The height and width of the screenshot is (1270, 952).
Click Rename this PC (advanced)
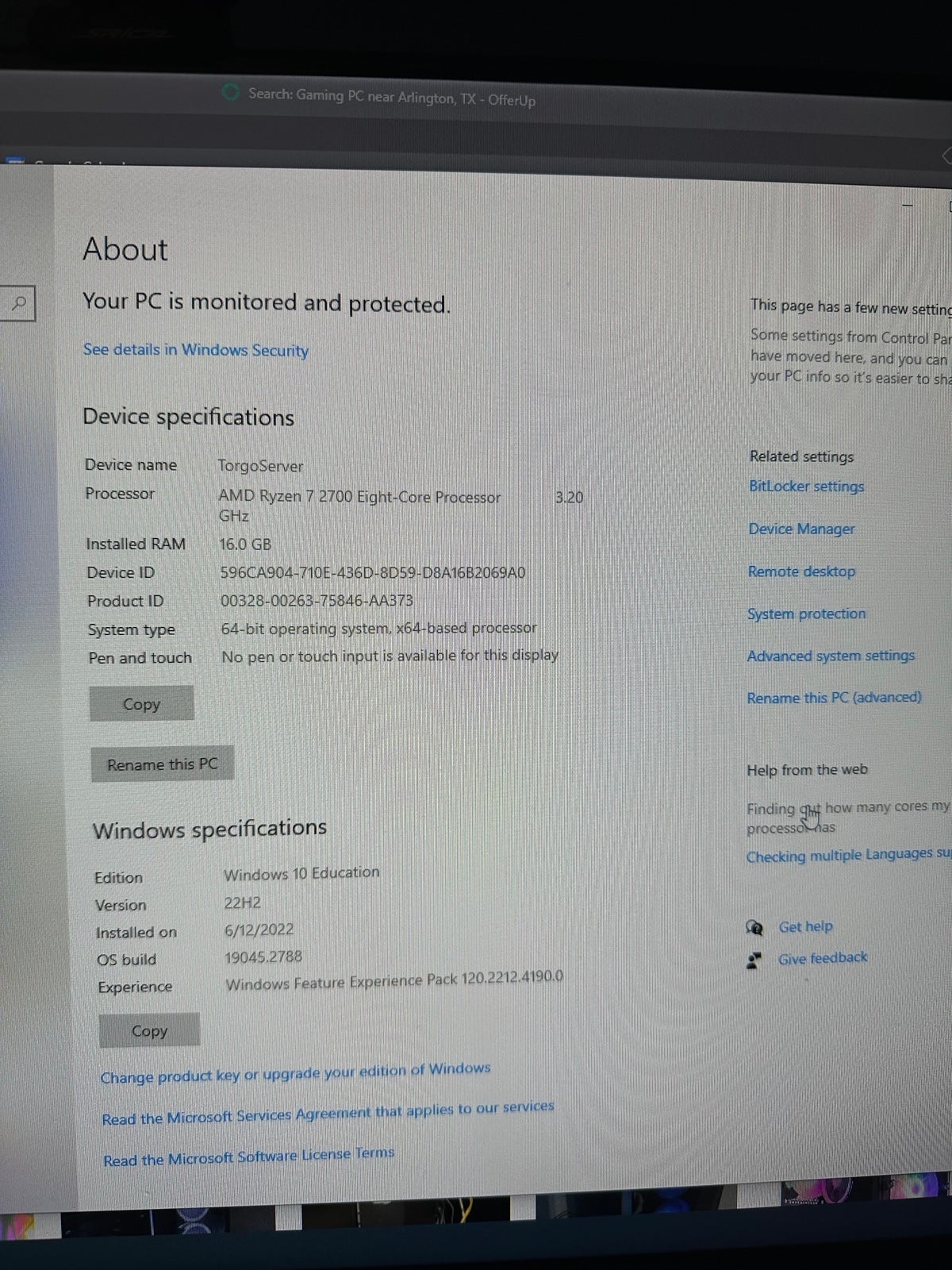834,698
